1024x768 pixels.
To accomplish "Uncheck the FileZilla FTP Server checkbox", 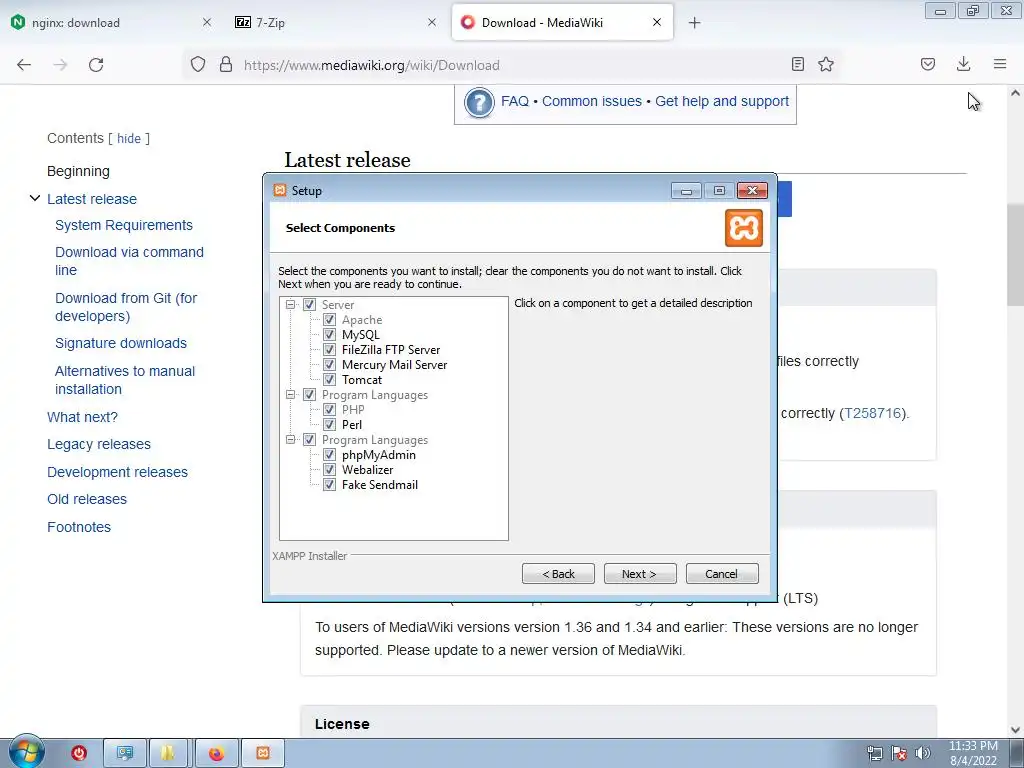I will [329, 349].
